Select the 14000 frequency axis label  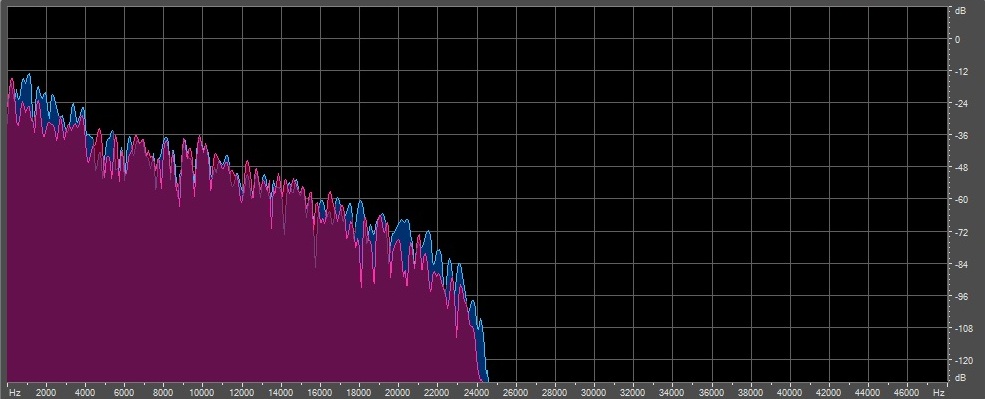tap(281, 393)
